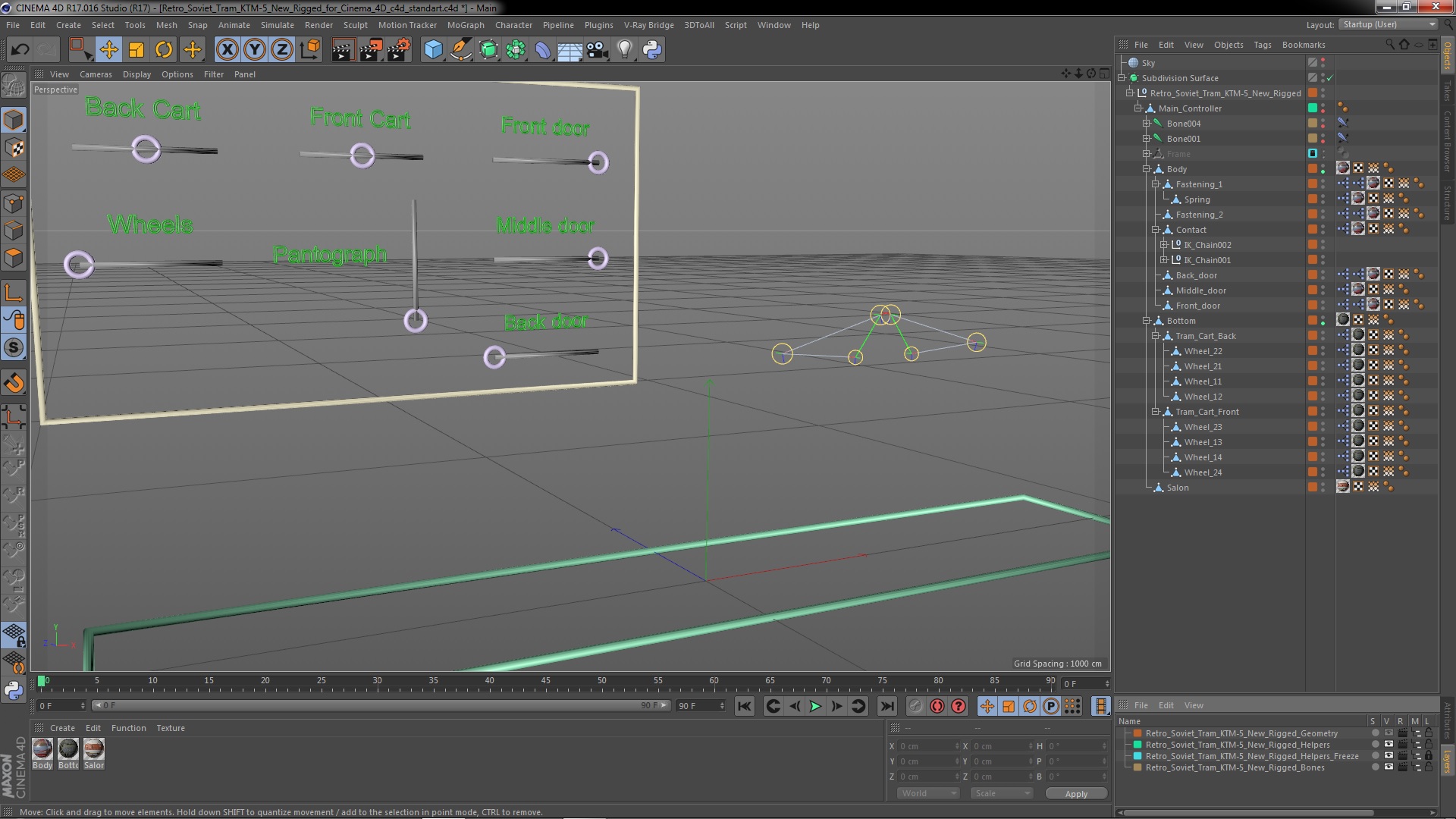Enable Snap icon in left toolbar
The width and height of the screenshot is (1456, 819).
tap(14, 348)
